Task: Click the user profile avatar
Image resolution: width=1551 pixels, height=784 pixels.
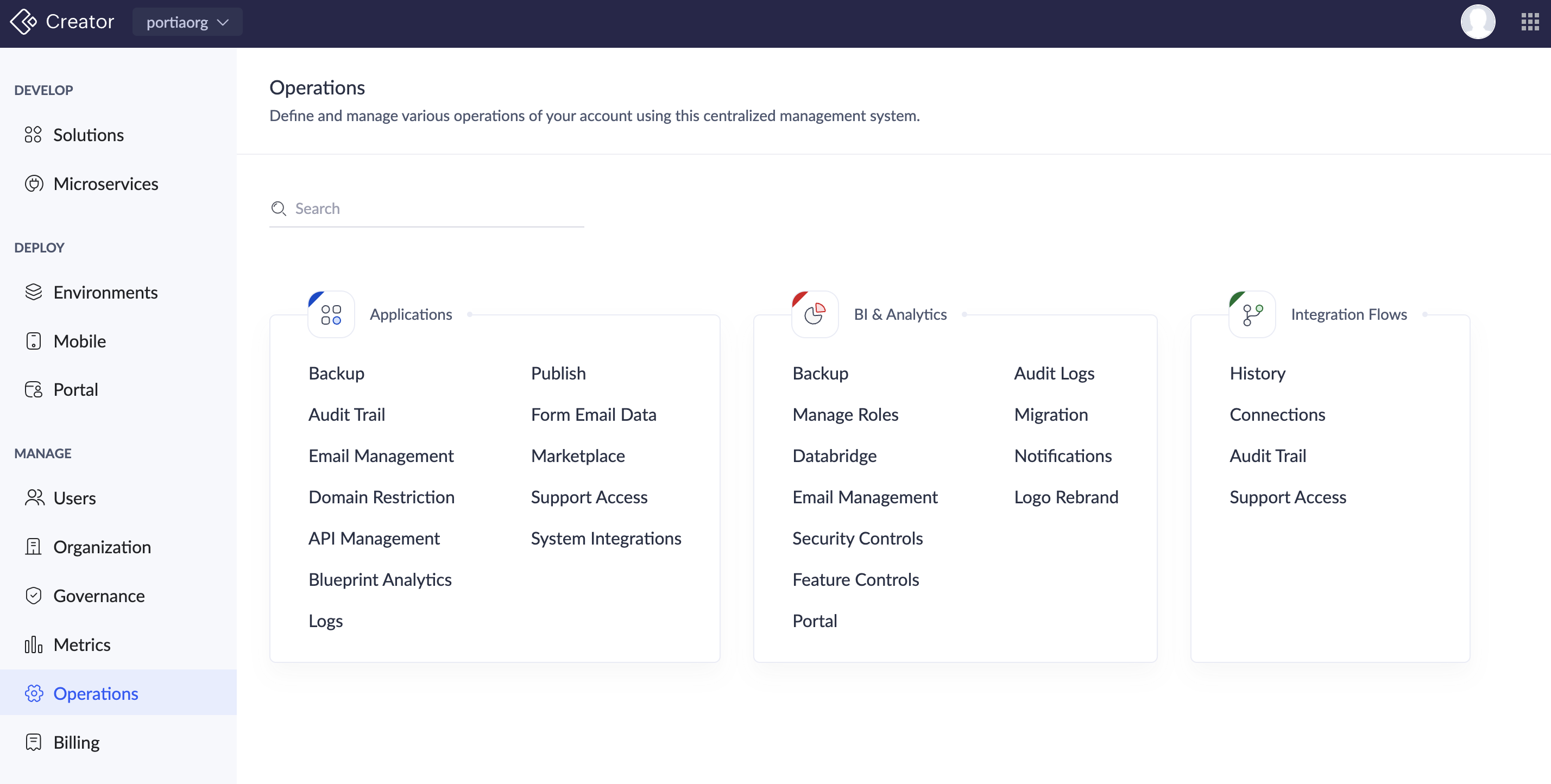Action: pyautogui.click(x=1478, y=22)
